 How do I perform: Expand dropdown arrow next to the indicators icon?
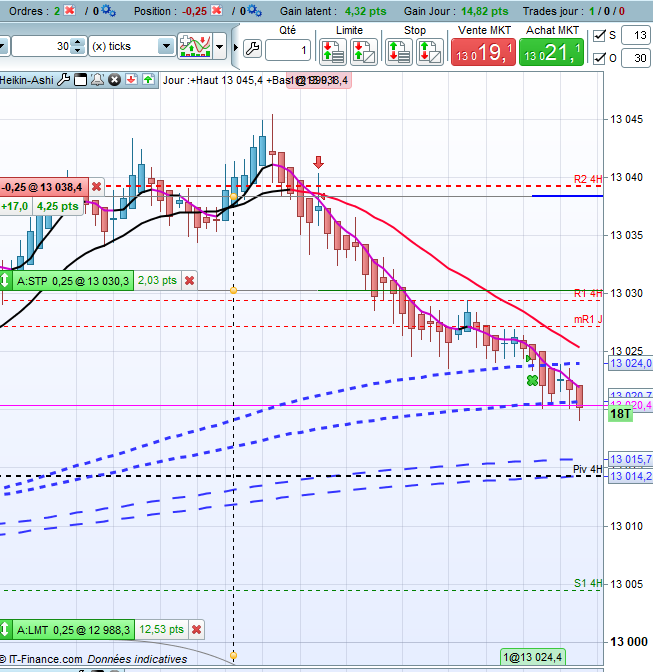pos(219,46)
